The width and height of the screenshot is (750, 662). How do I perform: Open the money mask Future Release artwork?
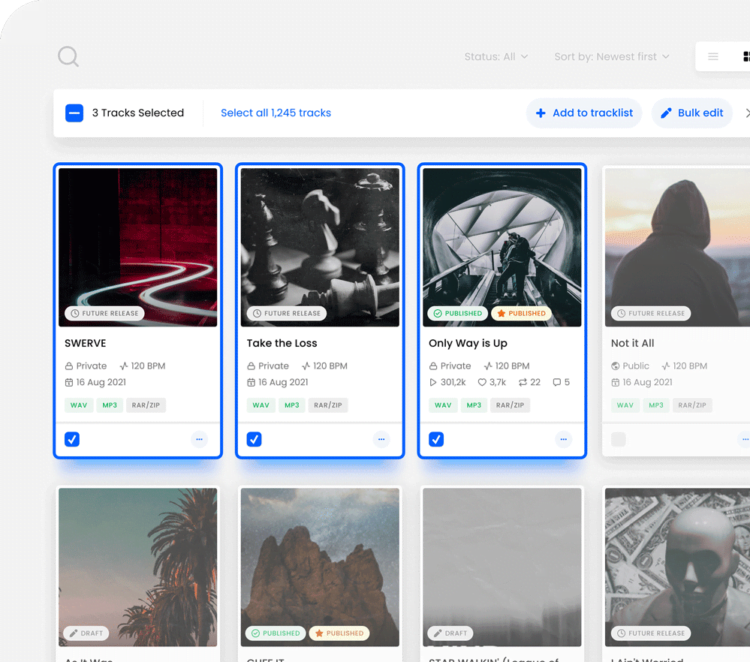click(677, 567)
